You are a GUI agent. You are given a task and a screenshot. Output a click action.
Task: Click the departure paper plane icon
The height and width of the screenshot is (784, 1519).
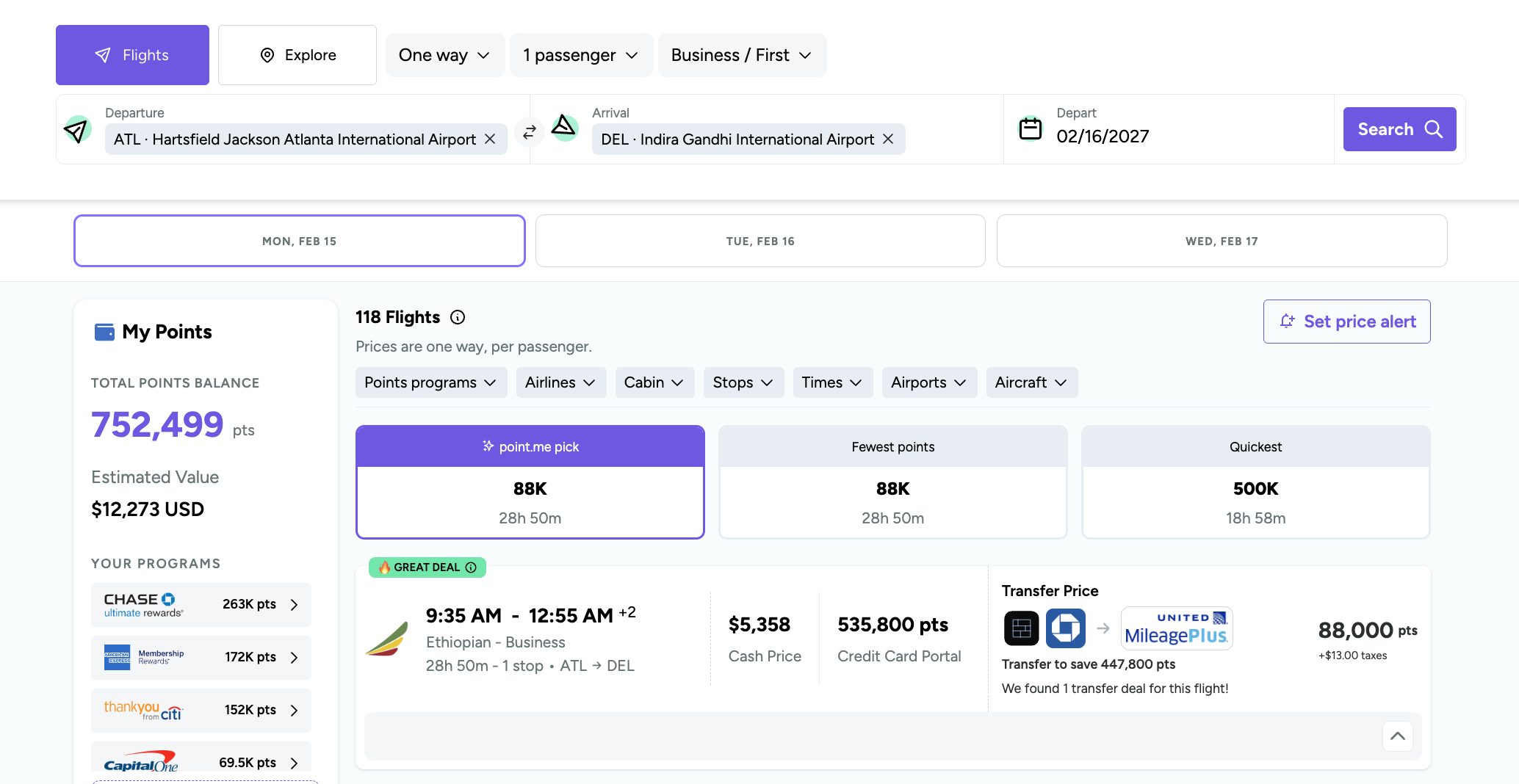[77, 129]
